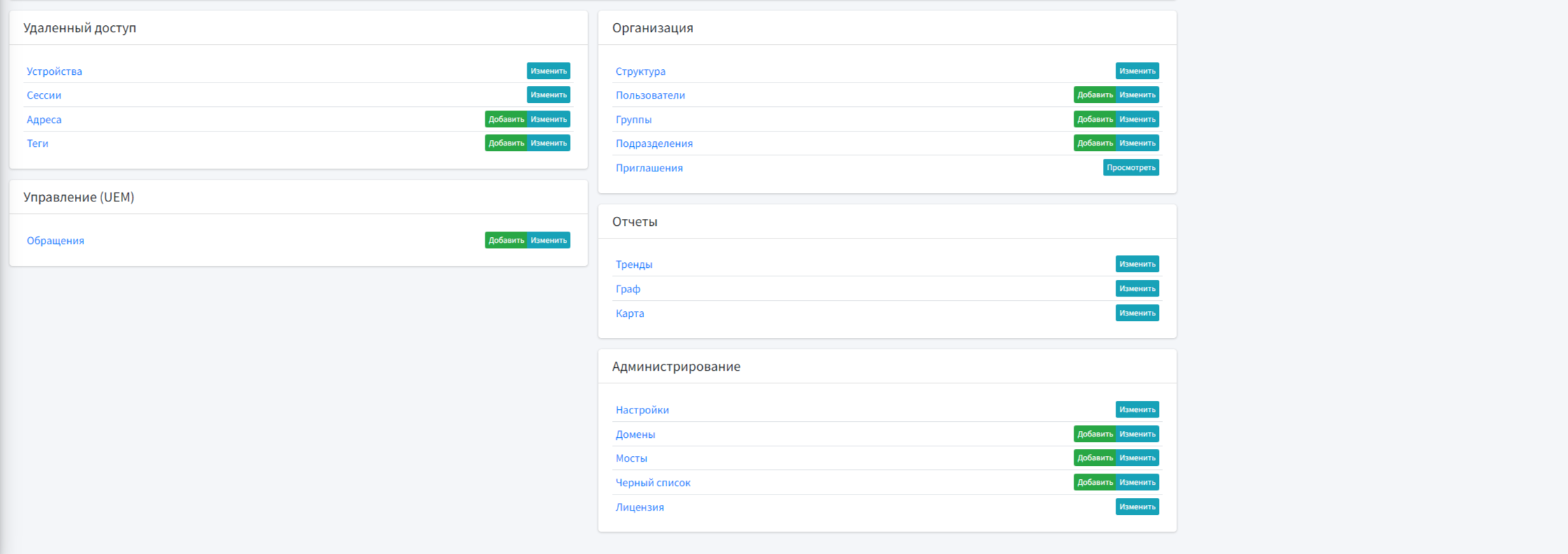
Task: Open the Домены link
Action: tap(636, 434)
